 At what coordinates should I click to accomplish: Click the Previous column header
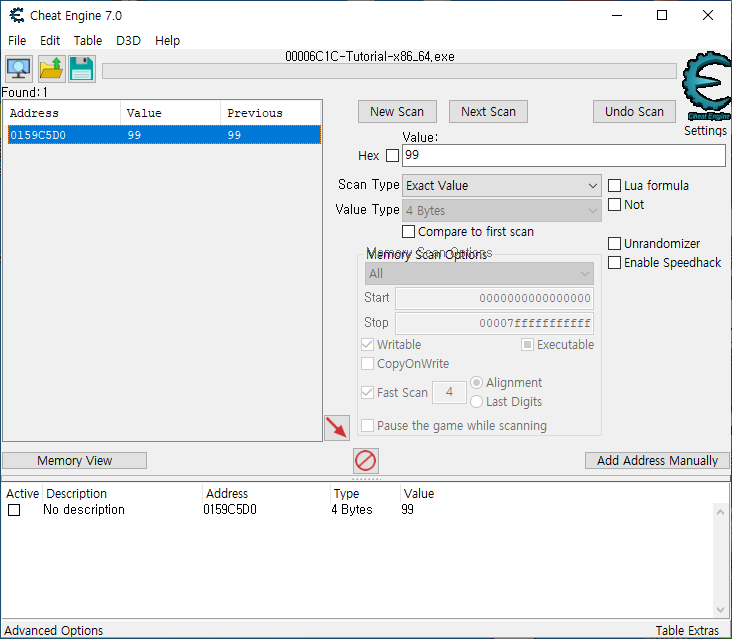pyautogui.click(x=270, y=113)
